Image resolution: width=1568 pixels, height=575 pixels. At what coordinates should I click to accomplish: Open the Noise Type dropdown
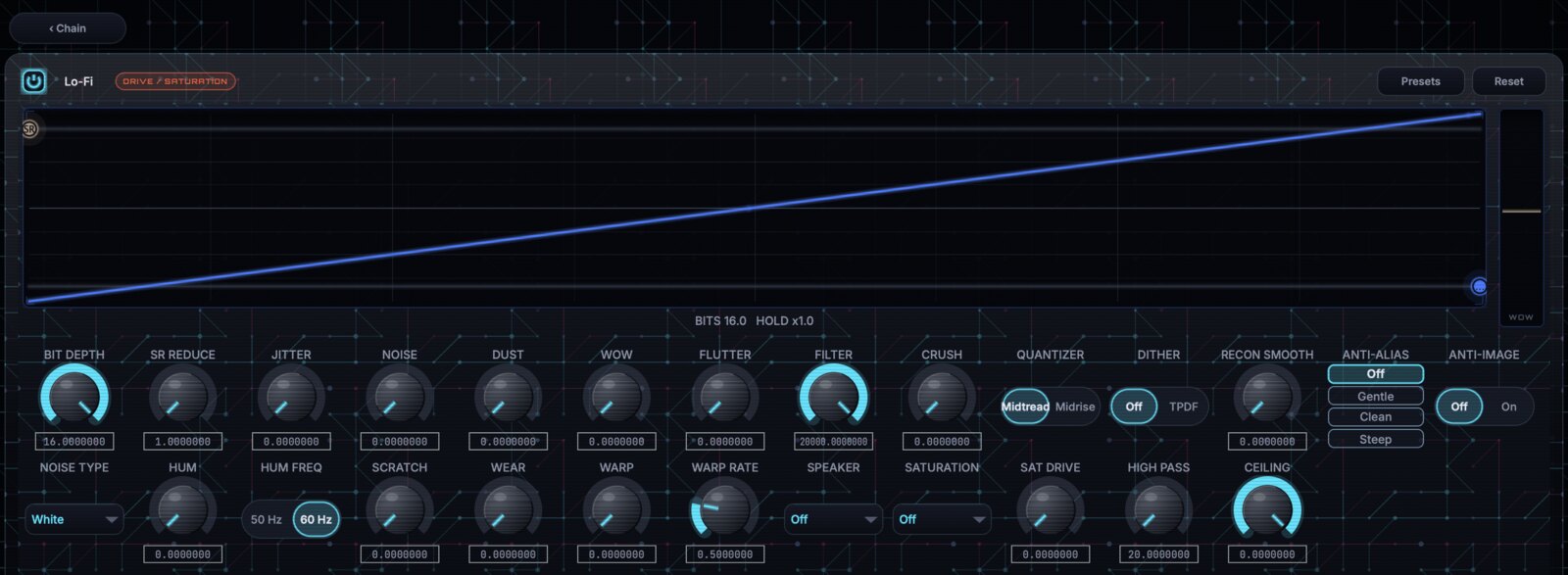click(74, 519)
